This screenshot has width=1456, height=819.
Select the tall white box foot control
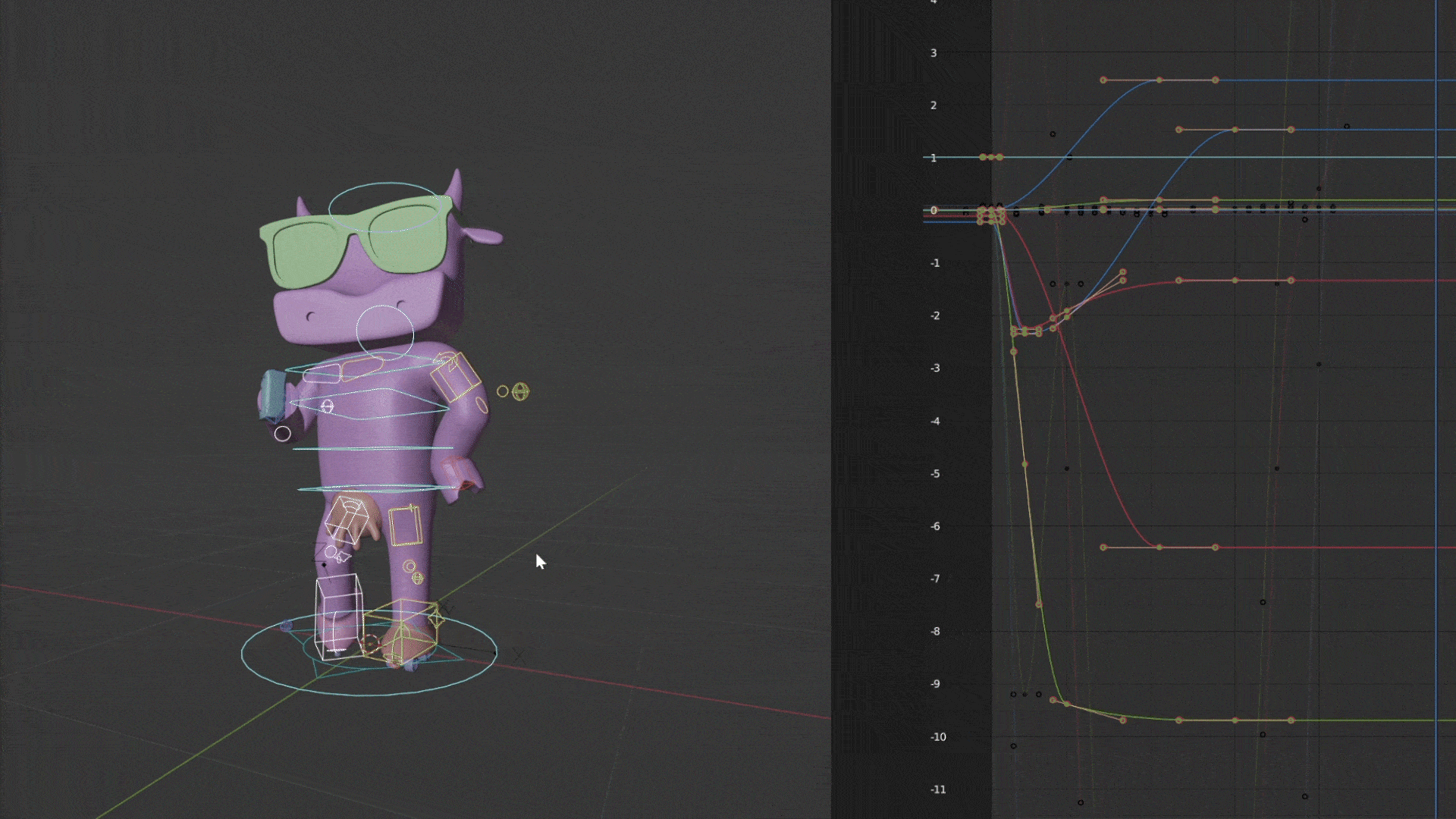point(337,616)
